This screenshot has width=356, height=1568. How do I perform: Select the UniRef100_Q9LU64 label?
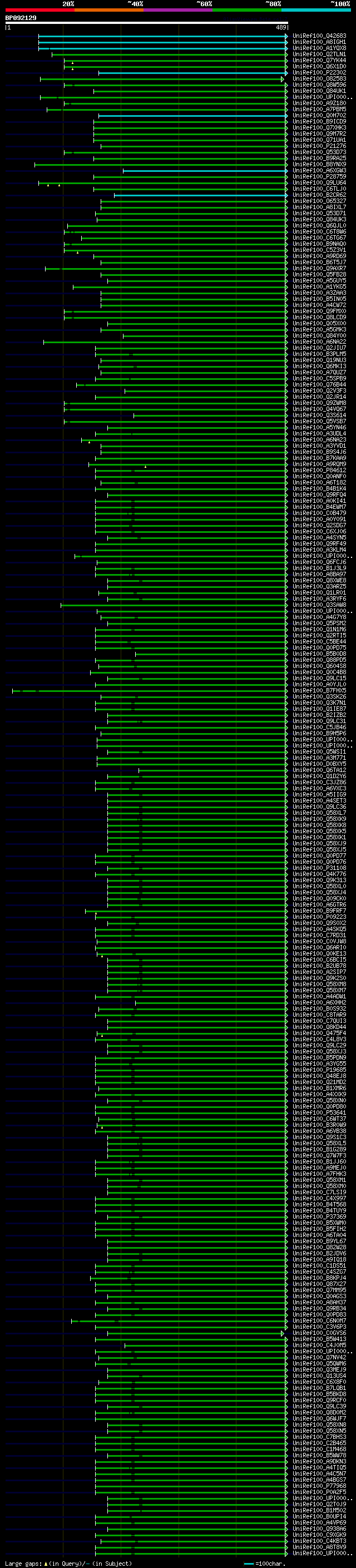[319, 182]
